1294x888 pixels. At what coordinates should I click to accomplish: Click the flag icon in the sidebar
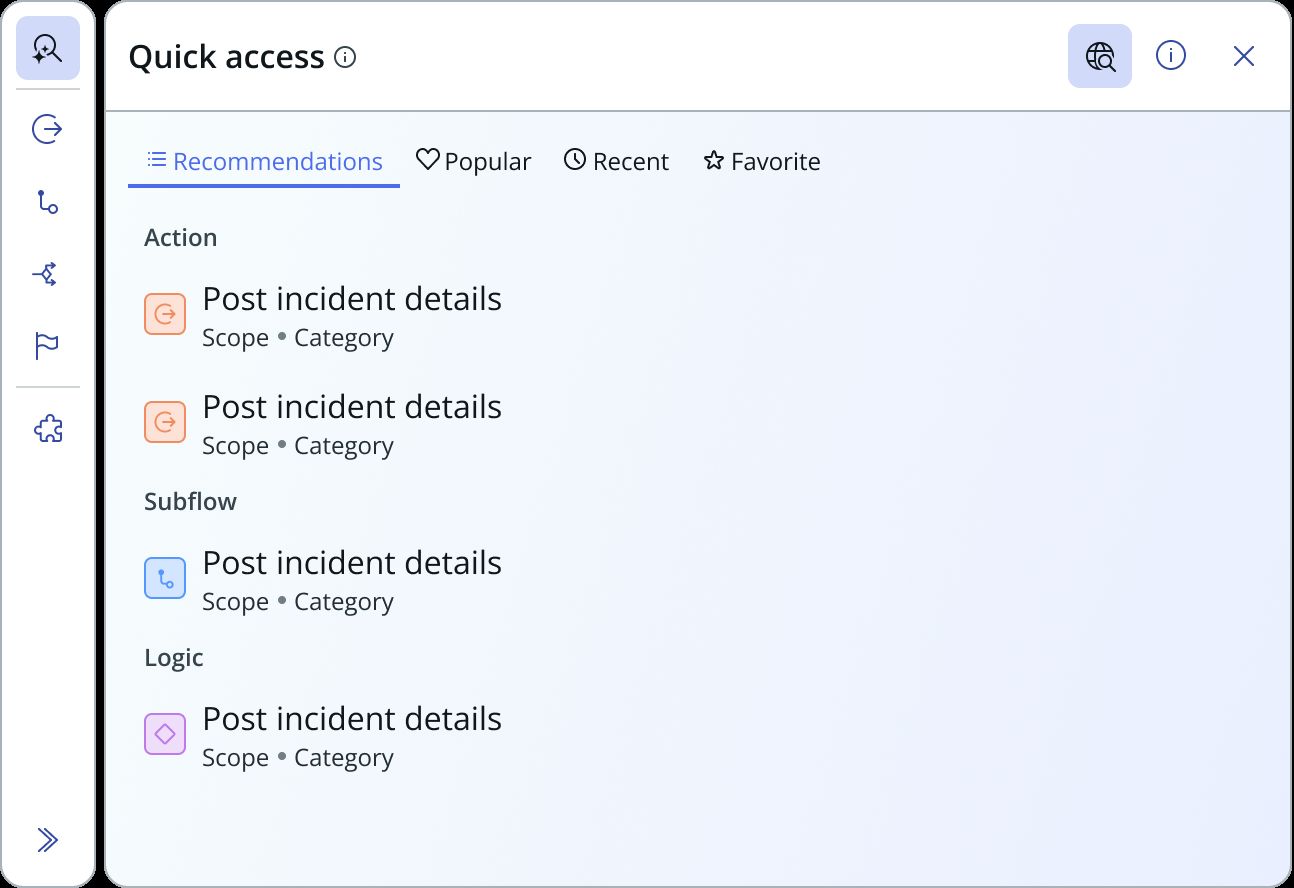pyautogui.click(x=48, y=346)
